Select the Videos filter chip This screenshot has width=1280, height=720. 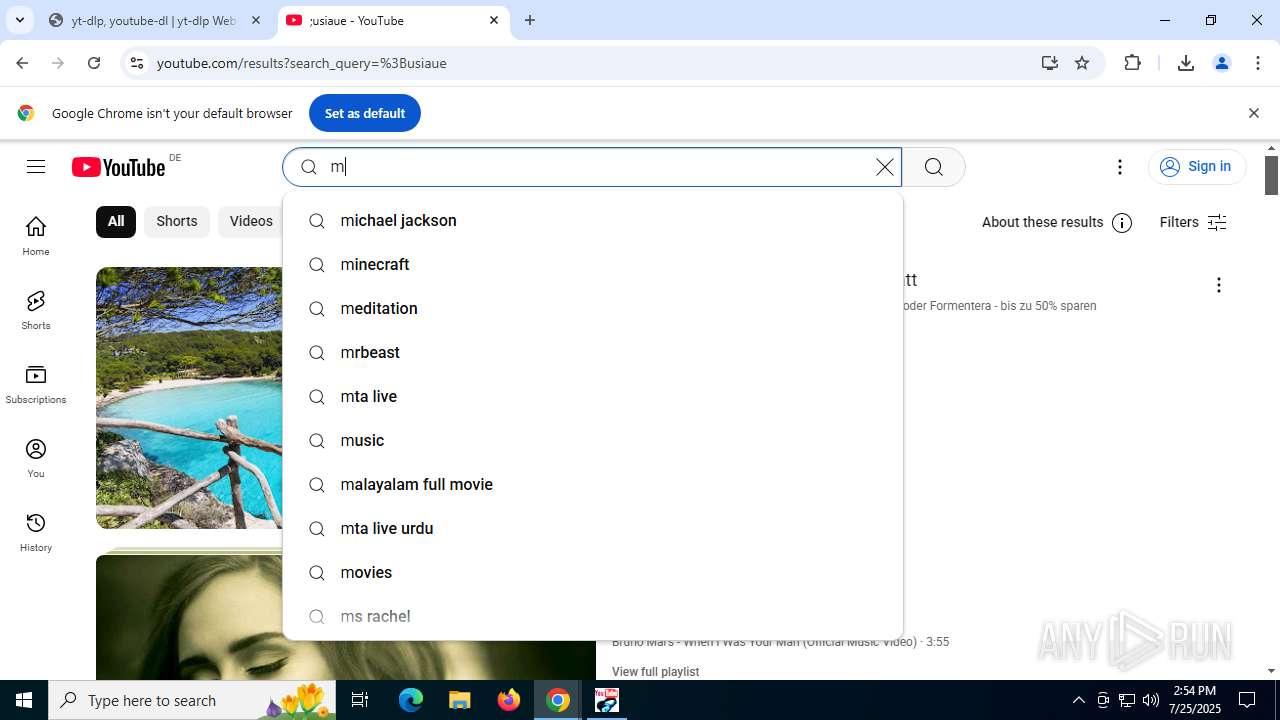251,221
